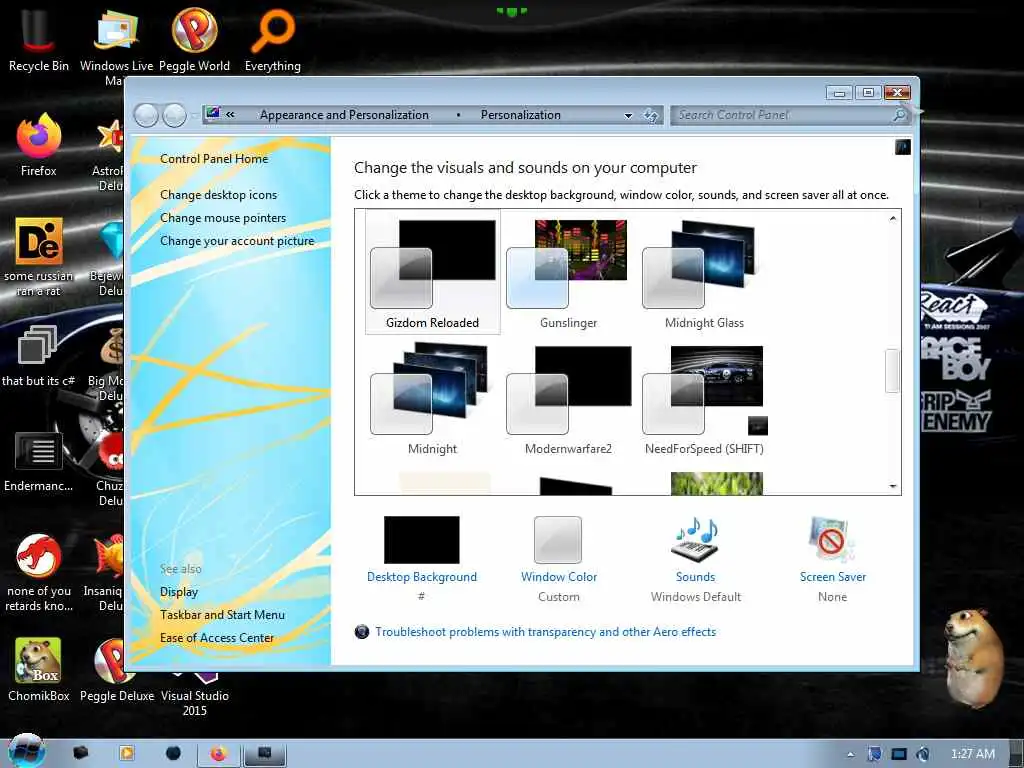
Task: Click the taskbar clock showing 1:27 AM
Action: (972, 754)
